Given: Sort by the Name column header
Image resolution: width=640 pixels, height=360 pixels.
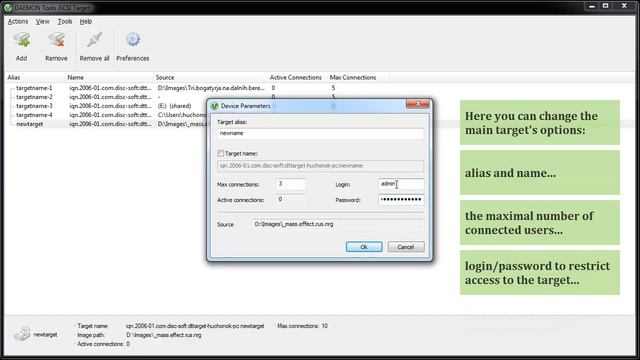Looking at the screenshot, I should pos(109,77).
